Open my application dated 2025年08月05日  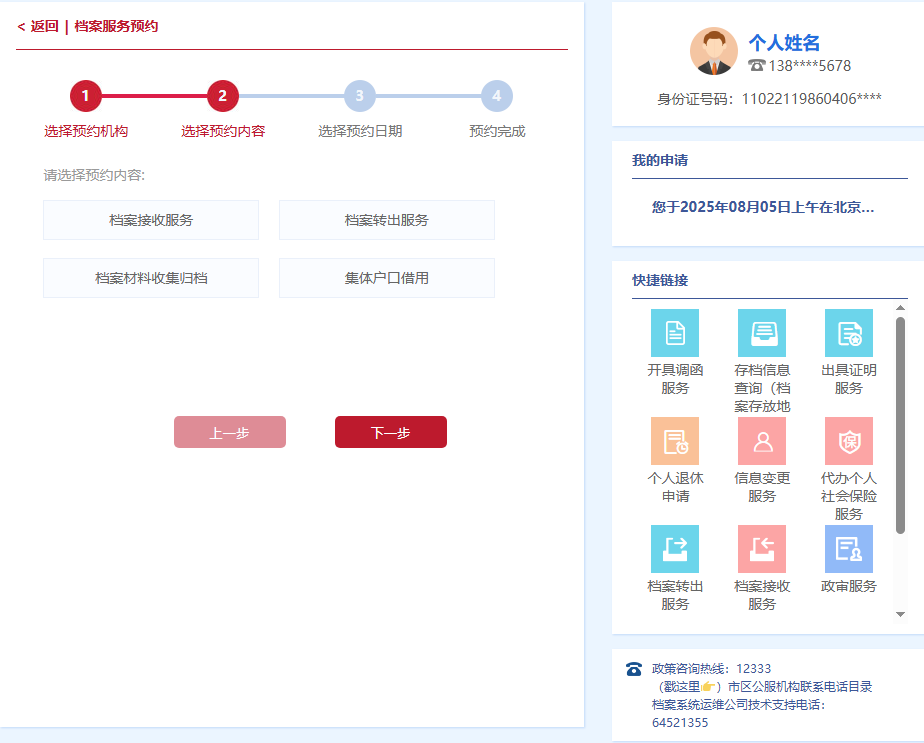pyautogui.click(x=763, y=207)
